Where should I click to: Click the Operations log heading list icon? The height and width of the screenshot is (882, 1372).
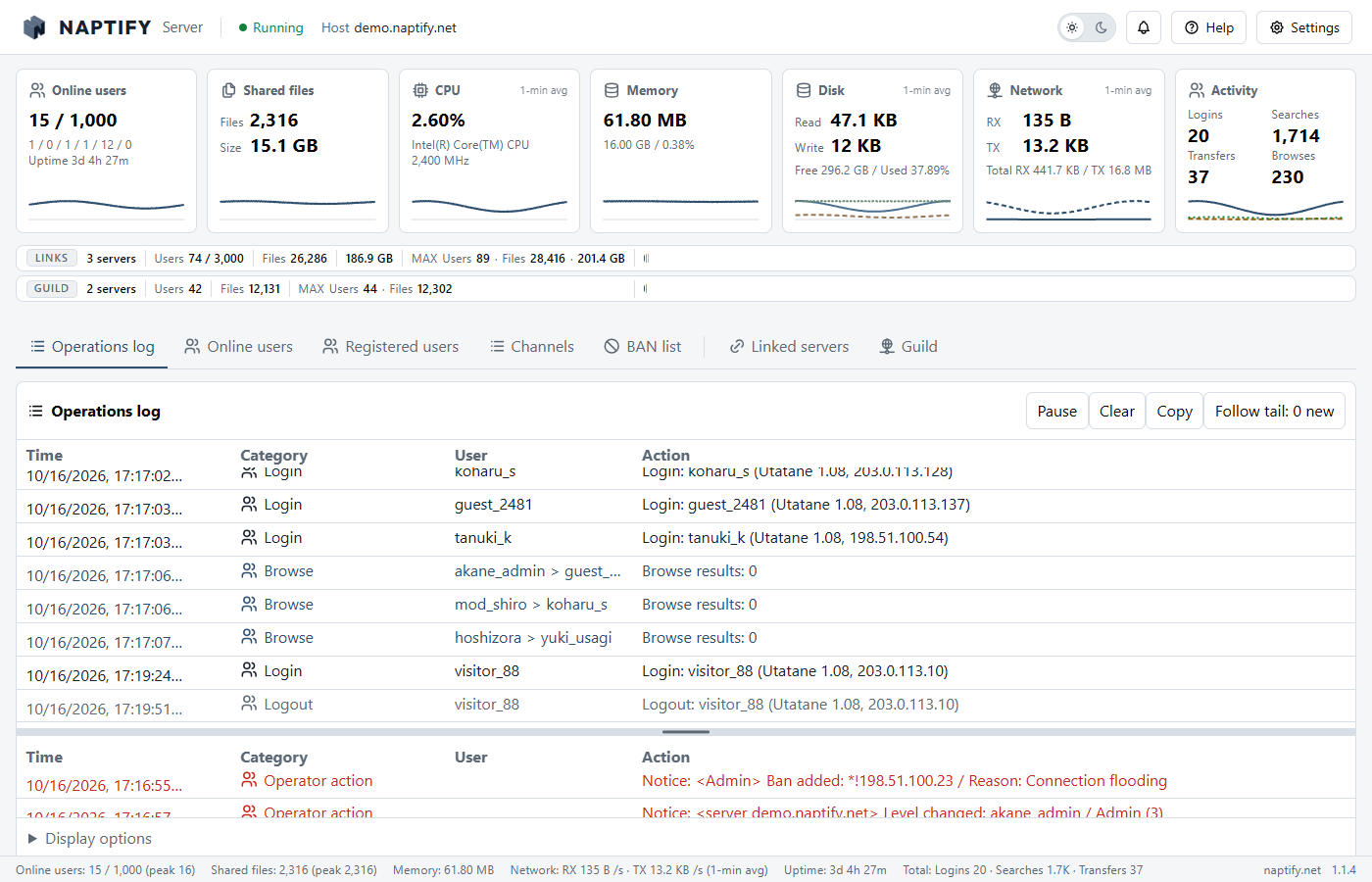click(35, 411)
